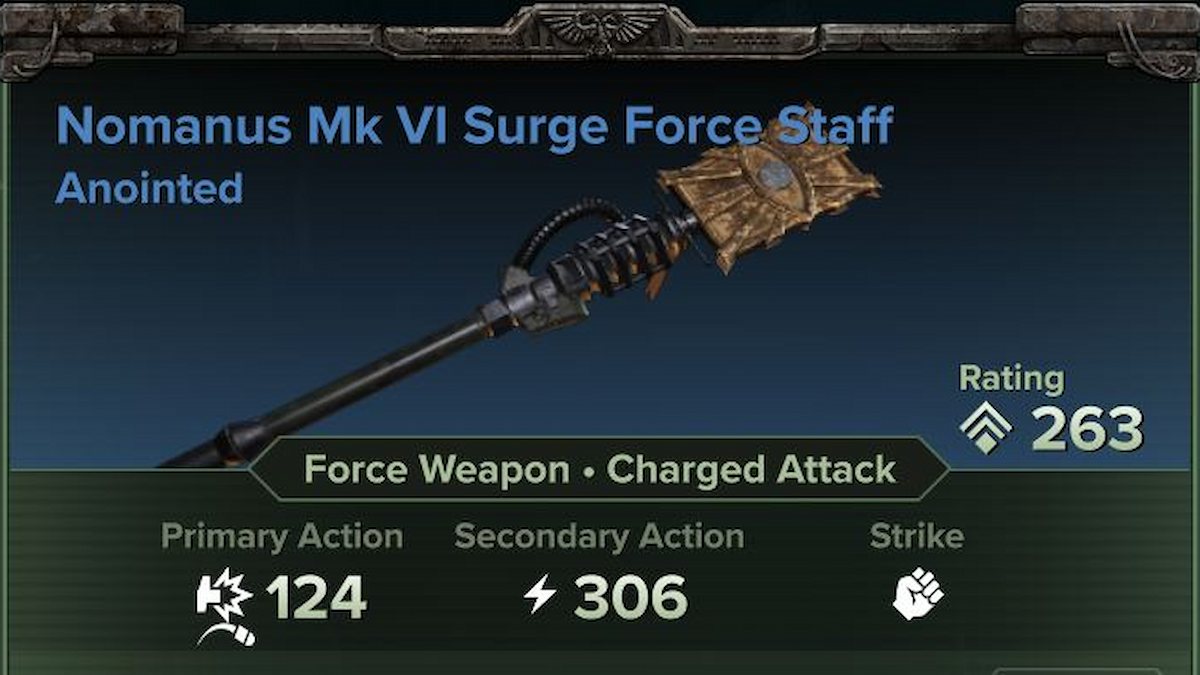The image size is (1200, 675).
Task: Click the top-left corner frame ornament
Action: [92, 38]
